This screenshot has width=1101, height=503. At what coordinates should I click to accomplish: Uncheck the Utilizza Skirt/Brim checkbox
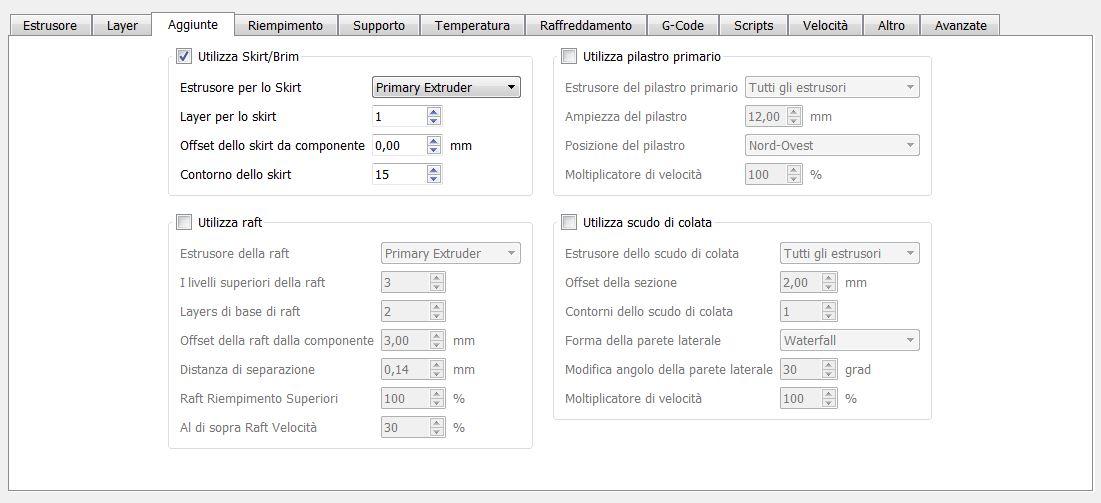(x=184, y=57)
